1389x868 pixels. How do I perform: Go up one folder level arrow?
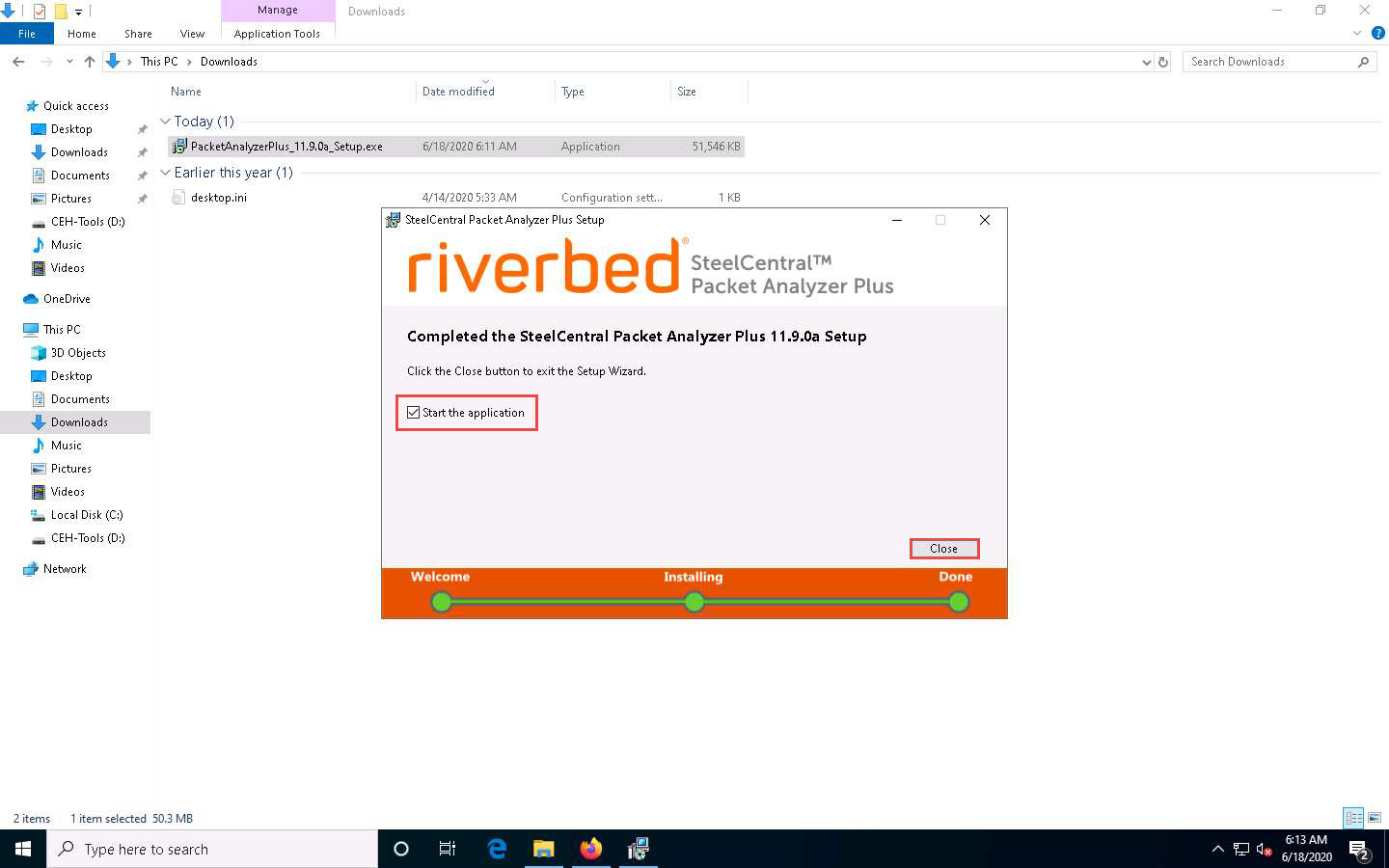pos(90,62)
